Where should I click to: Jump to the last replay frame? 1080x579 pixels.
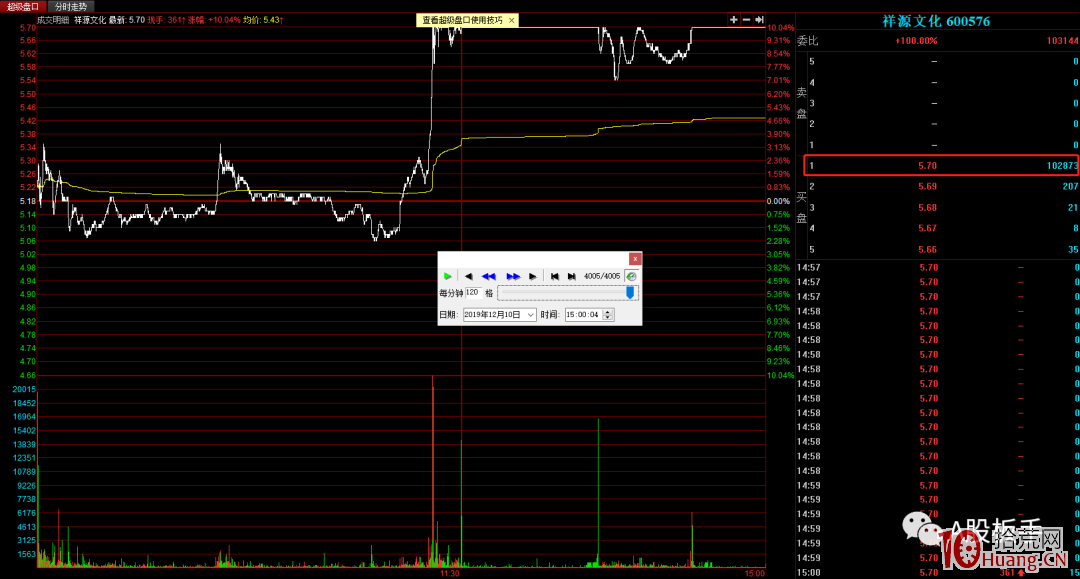pos(572,276)
